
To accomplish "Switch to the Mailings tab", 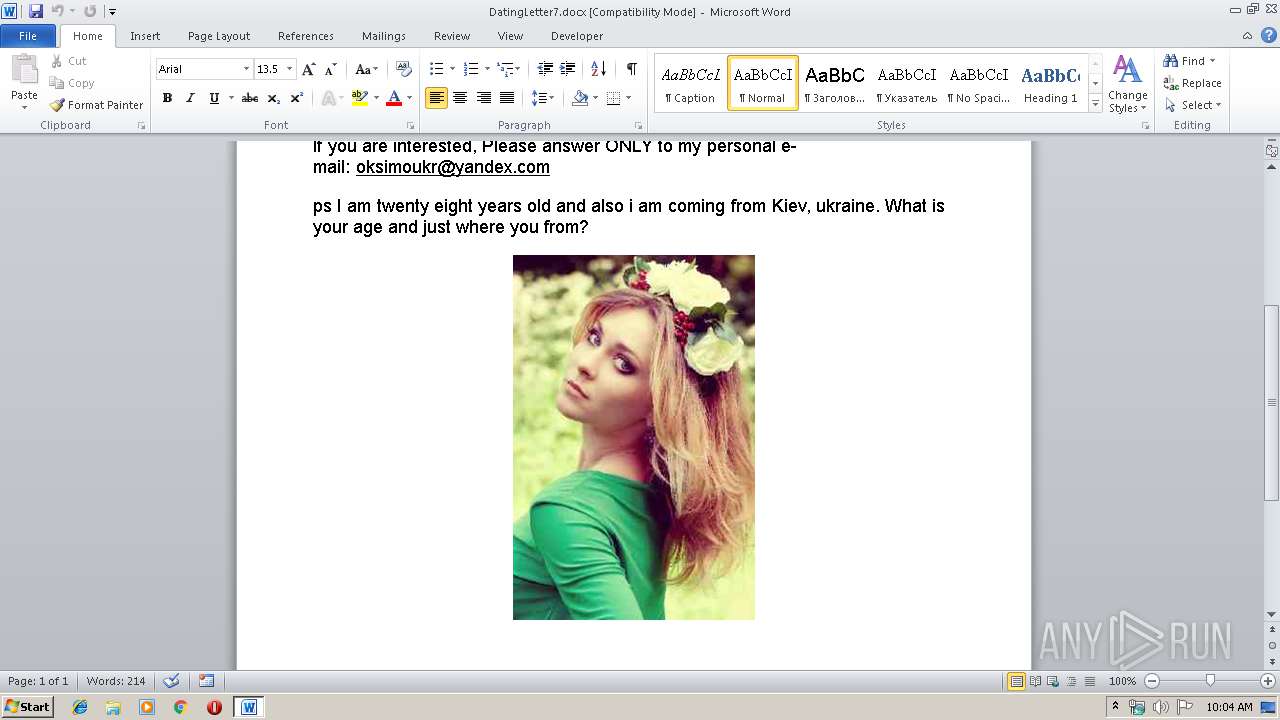I will (x=384, y=36).
